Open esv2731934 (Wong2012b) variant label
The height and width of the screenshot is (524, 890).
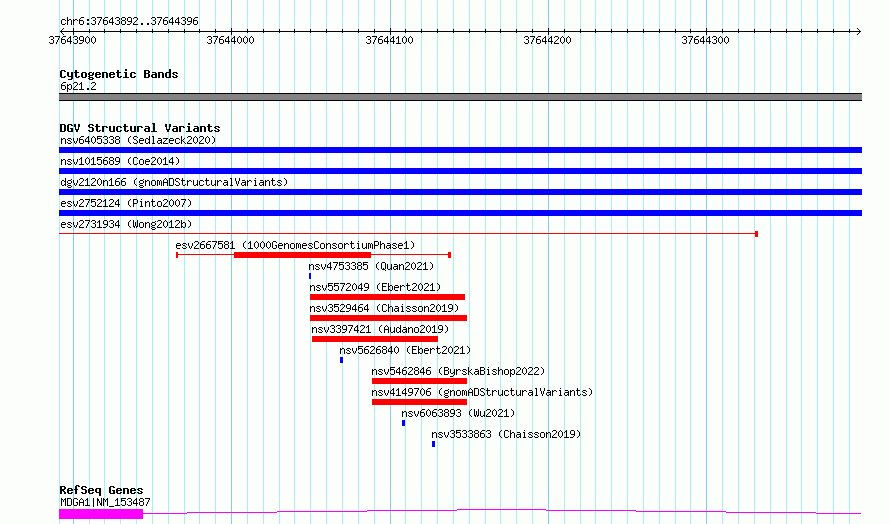click(126, 224)
